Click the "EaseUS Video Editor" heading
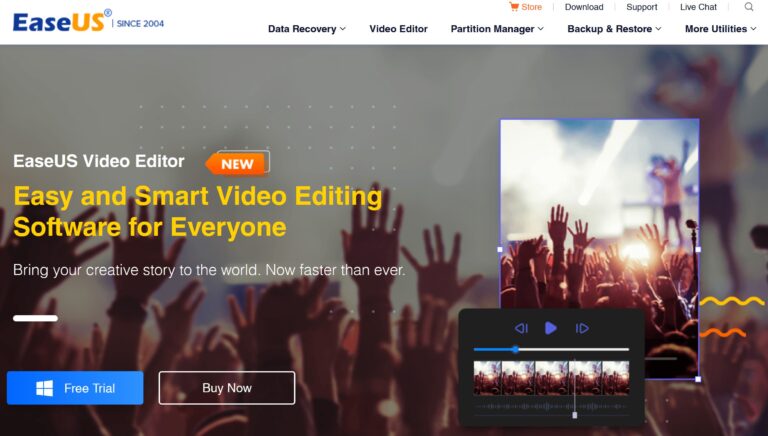The width and height of the screenshot is (768, 436). click(x=99, y=161)
